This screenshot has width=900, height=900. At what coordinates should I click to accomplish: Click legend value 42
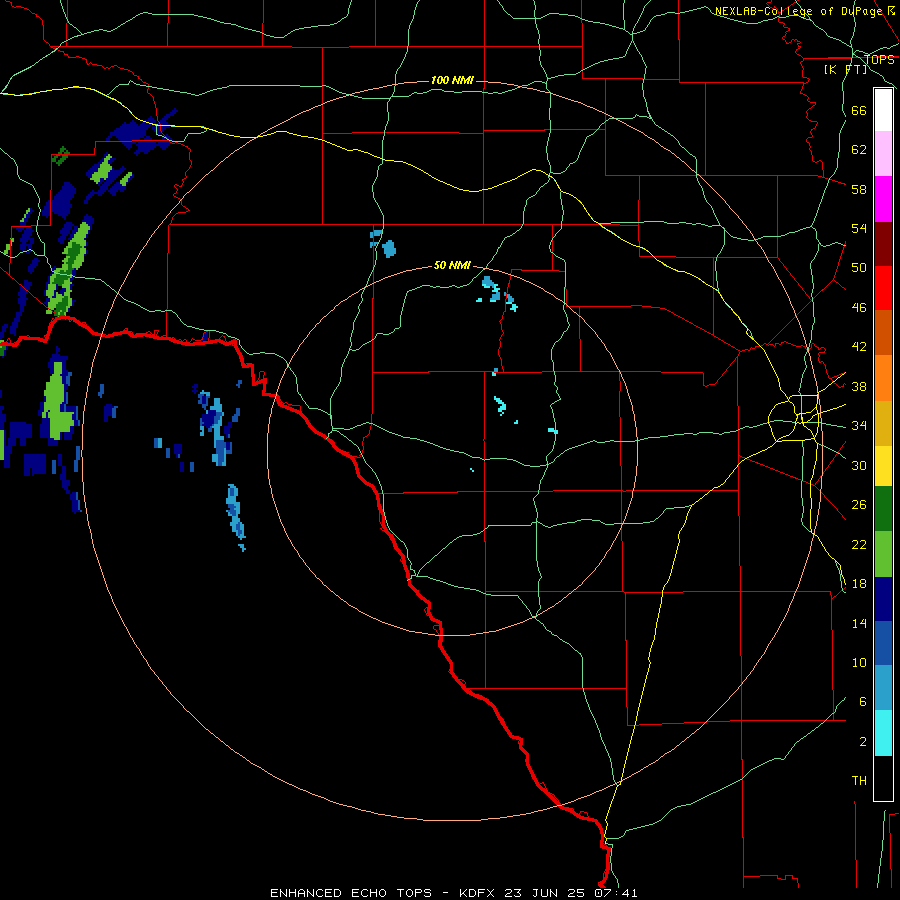[859, 347]
